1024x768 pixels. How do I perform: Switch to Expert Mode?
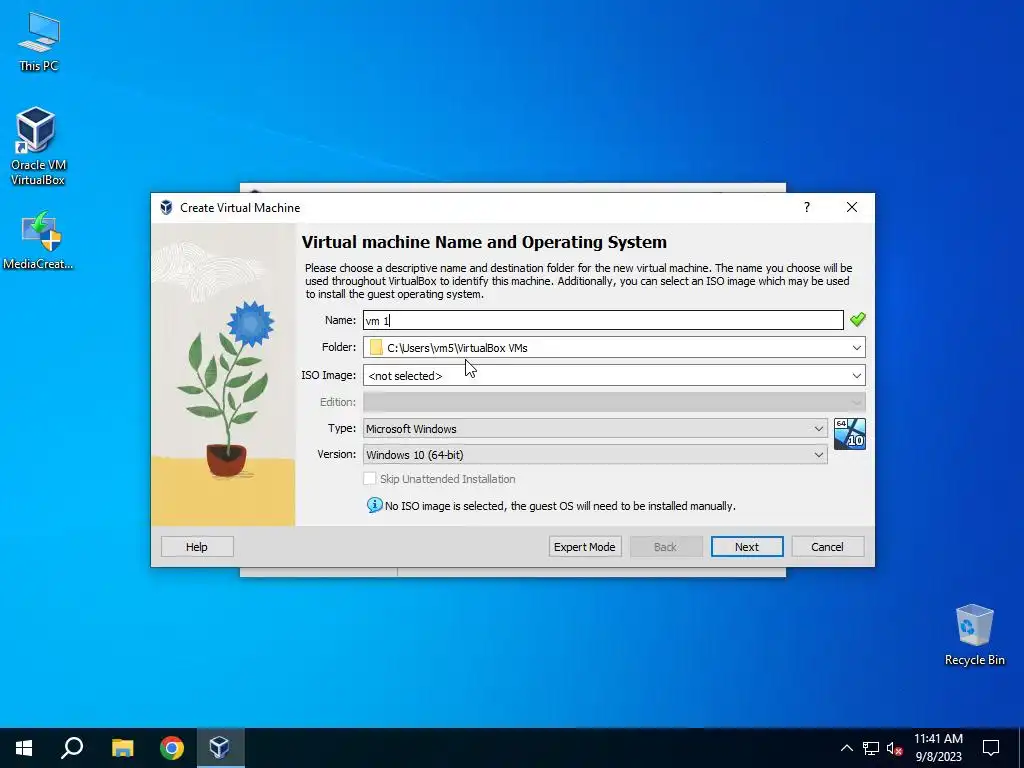click(584, 547)
